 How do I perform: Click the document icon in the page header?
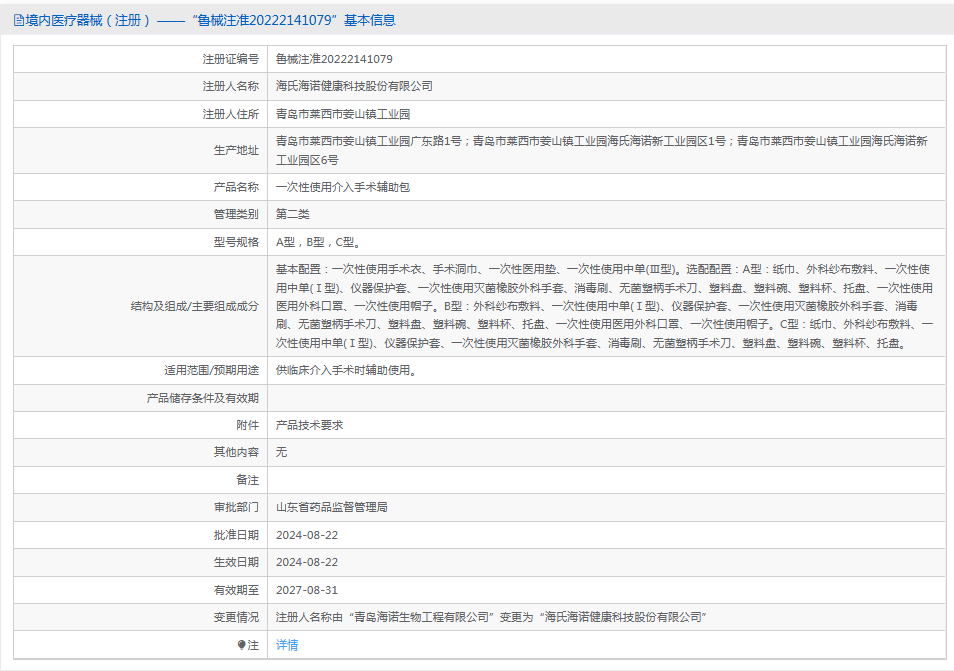[19, 21]
